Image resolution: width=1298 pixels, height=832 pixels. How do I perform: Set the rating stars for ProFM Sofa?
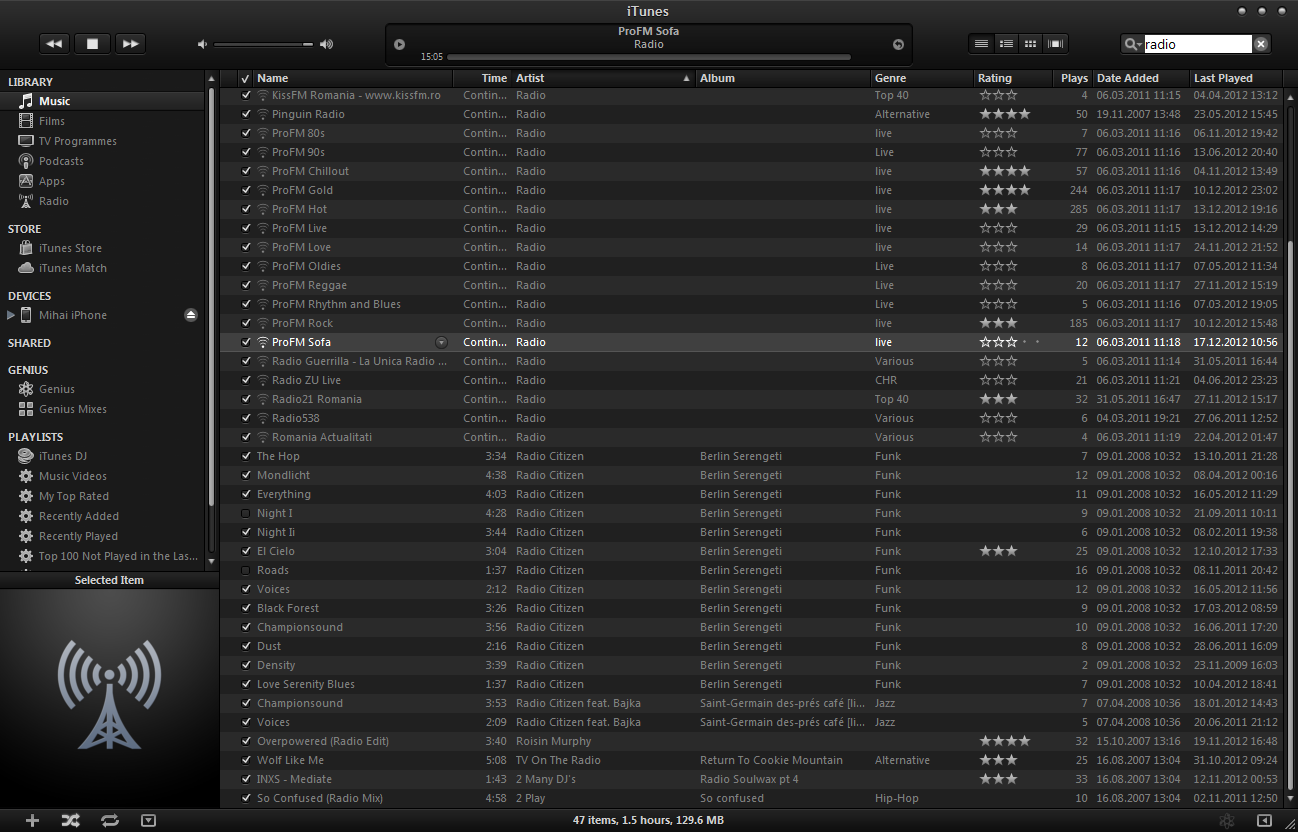coord(1010,342)
